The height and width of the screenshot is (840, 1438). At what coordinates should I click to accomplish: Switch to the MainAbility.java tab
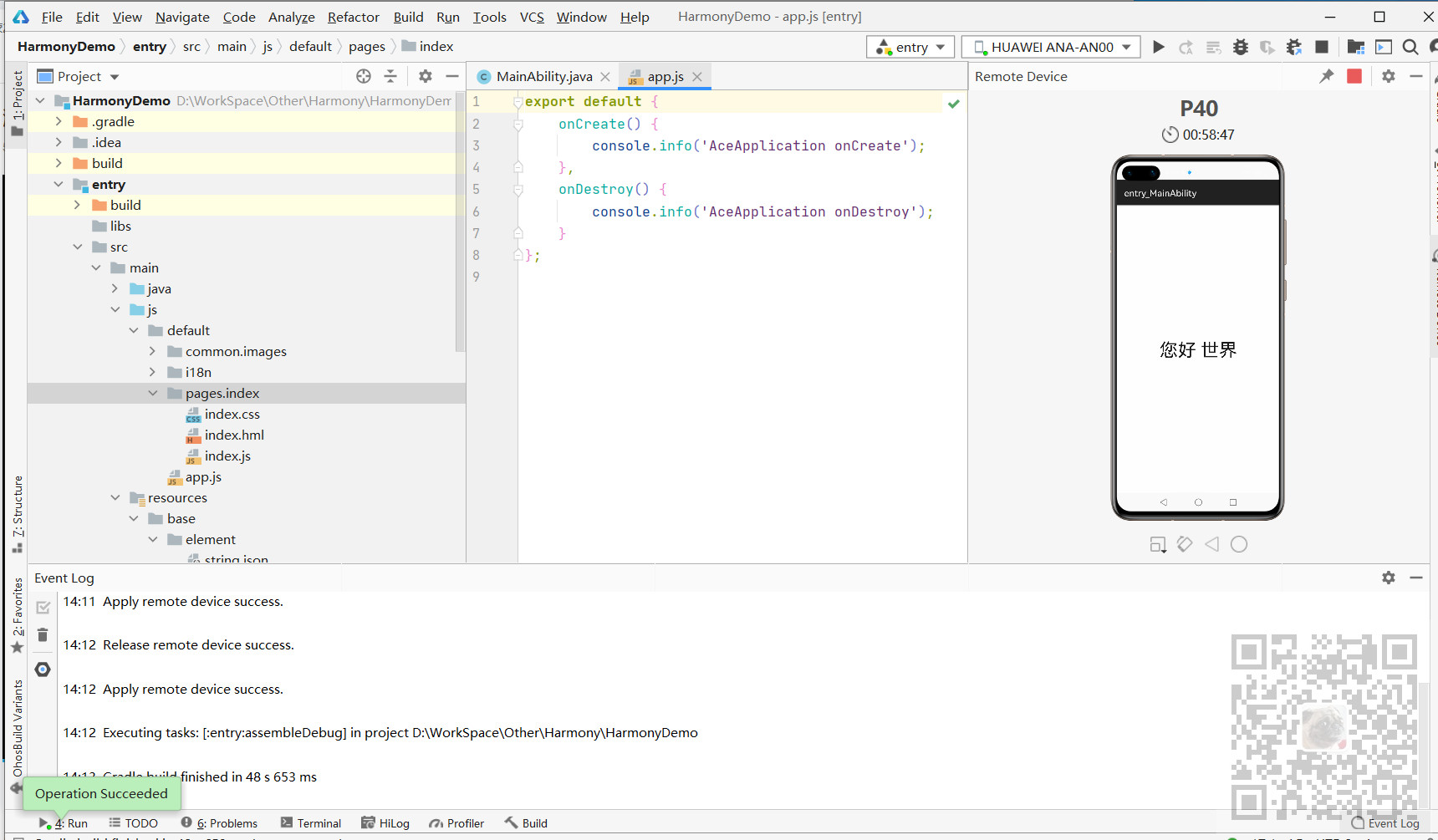click(543, 76)
